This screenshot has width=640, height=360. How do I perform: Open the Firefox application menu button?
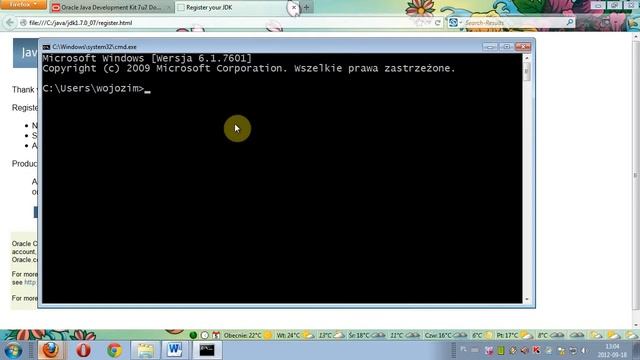tap(23, 4)
